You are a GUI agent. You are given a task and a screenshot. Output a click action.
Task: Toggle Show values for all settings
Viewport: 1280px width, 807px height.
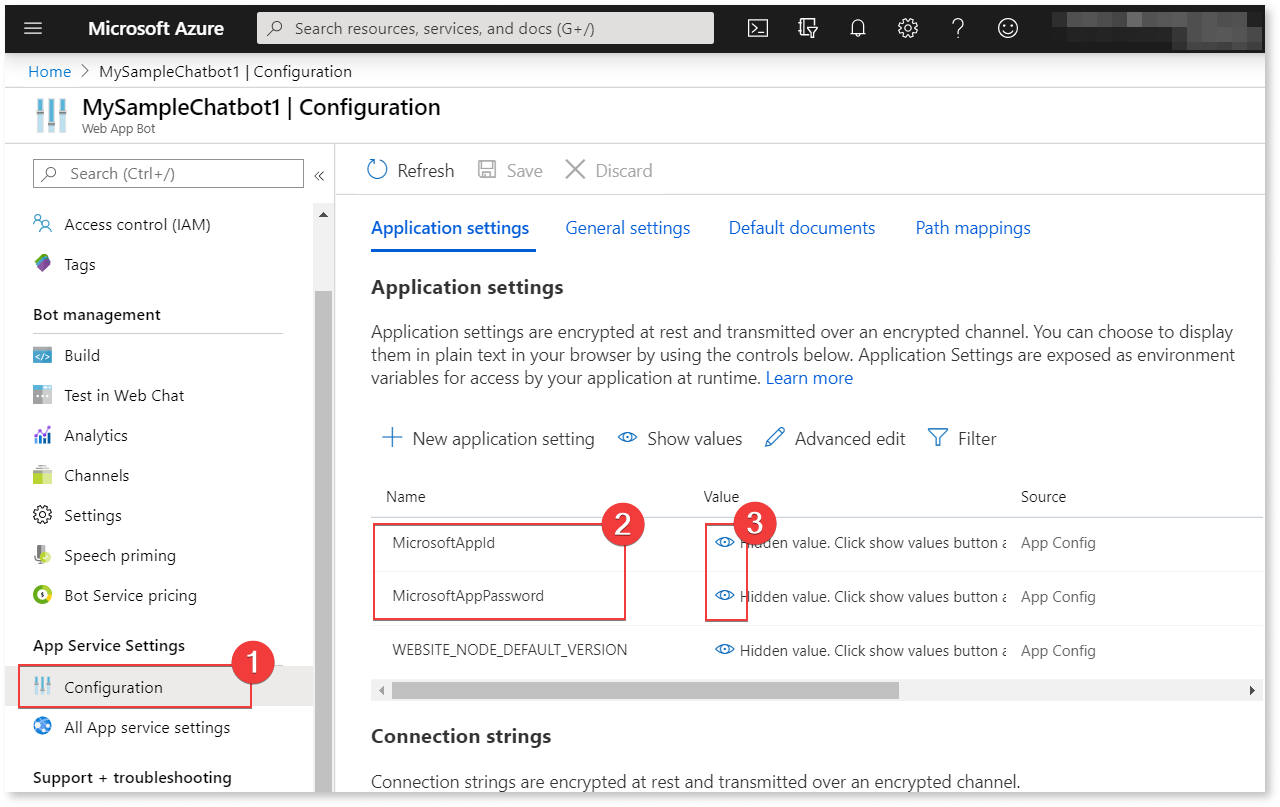point(680,438)
